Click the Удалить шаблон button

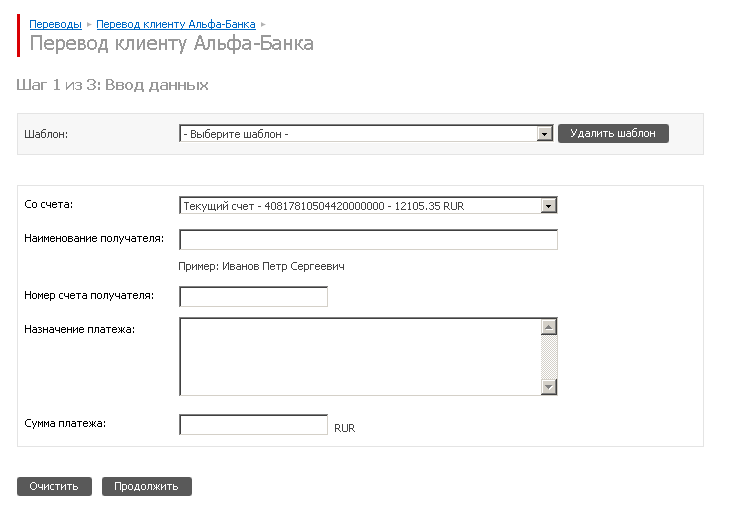(613, 133)
